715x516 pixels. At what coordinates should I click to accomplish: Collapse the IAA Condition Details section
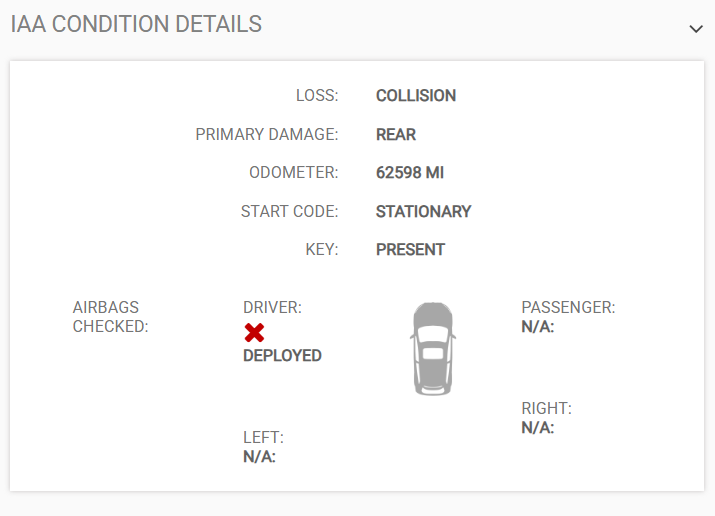[x=696, y=29]
